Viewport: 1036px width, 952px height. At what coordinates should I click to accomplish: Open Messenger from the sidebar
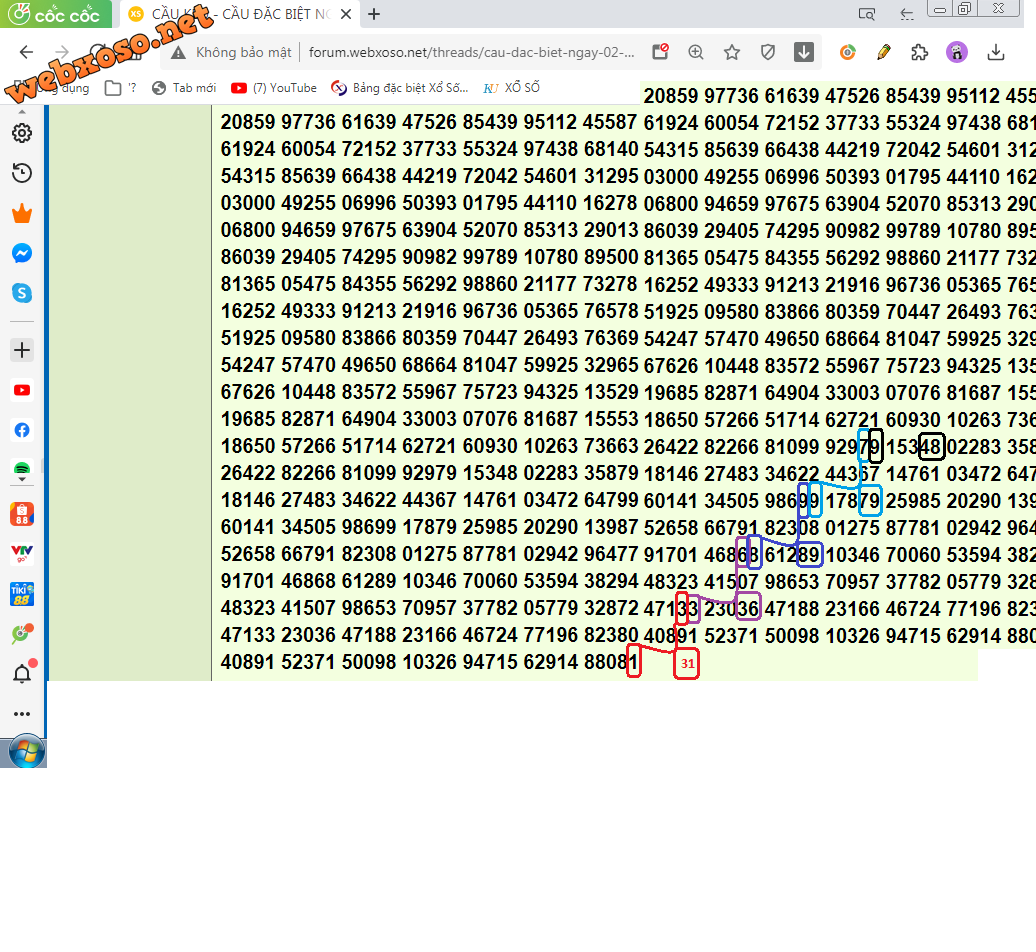[21, 254]
